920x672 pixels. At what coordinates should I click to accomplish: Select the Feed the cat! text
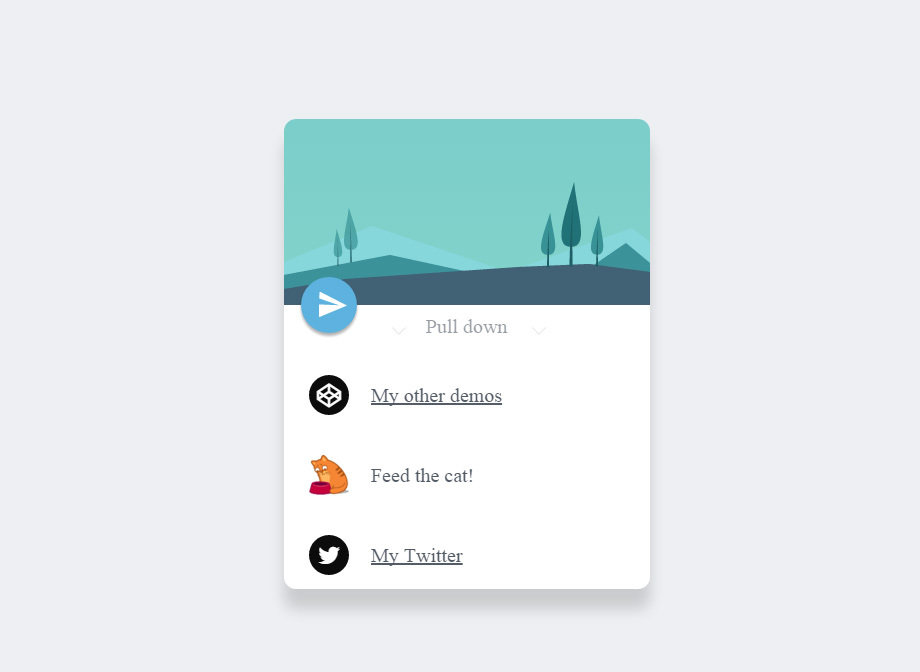click(422, 475)
